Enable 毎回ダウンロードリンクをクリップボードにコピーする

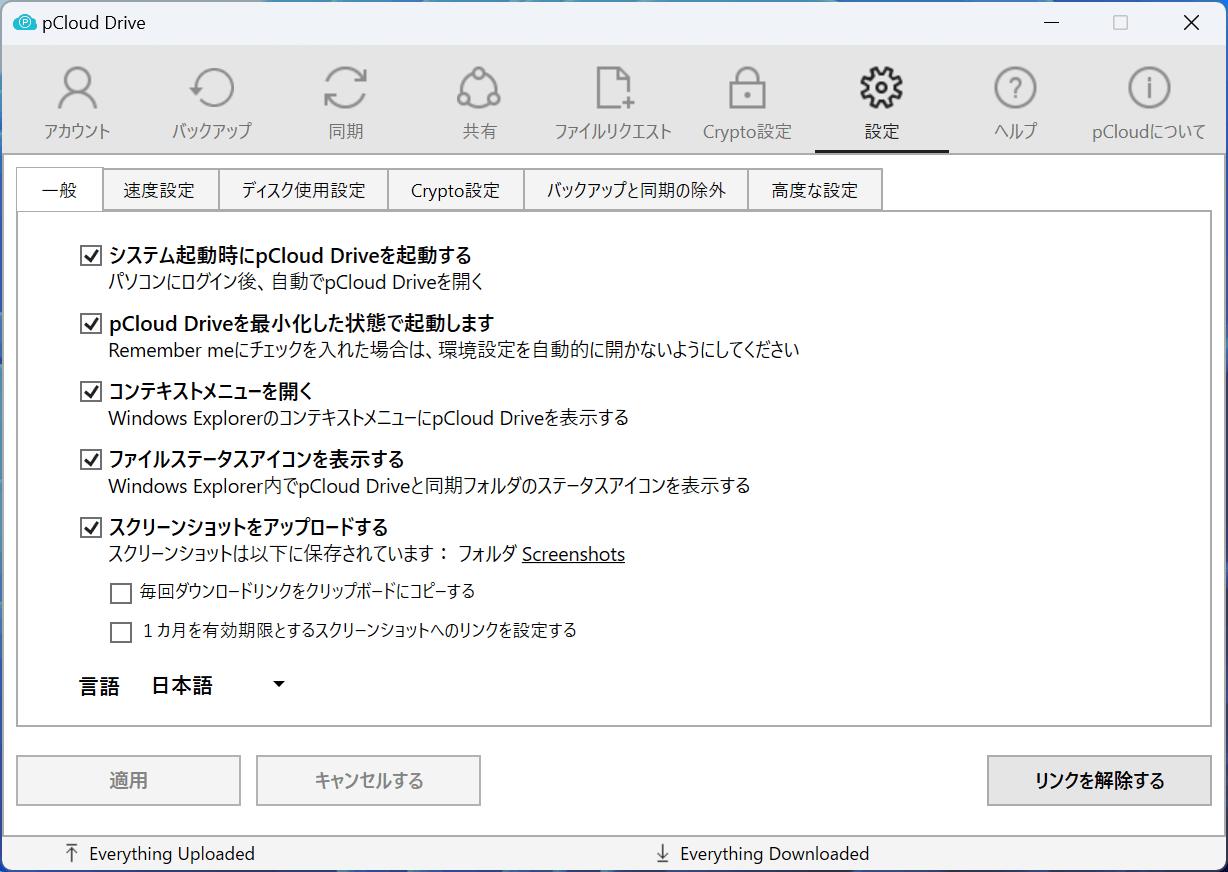coord(121,593)
